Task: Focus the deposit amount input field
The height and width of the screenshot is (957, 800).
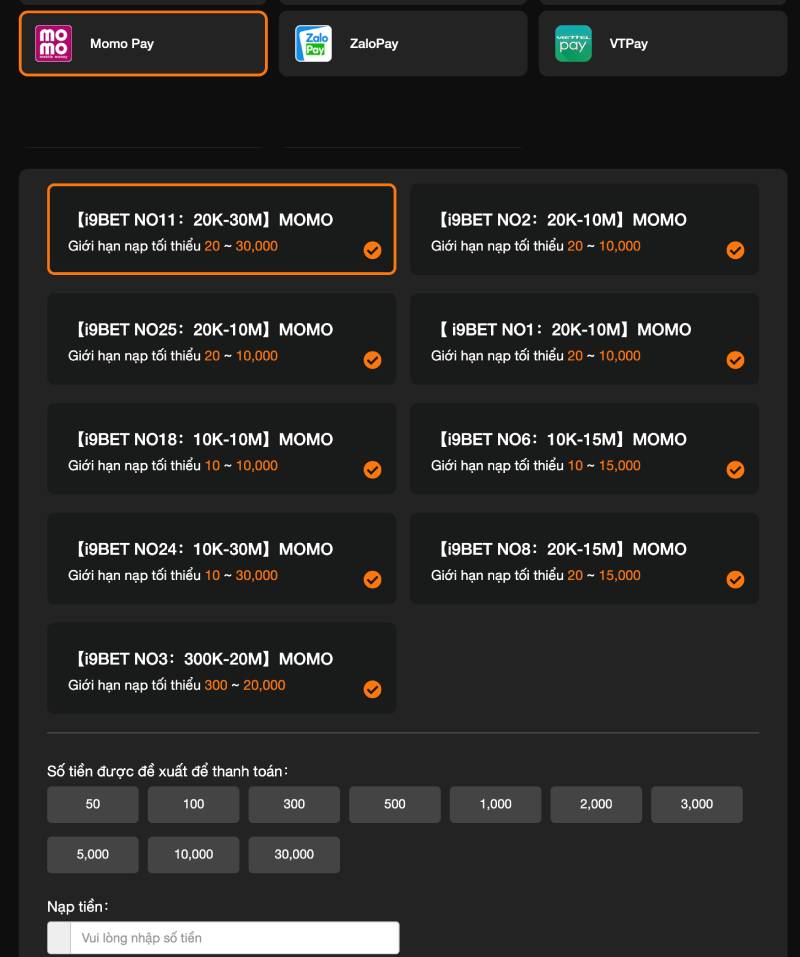Action: tap(234, 938)
